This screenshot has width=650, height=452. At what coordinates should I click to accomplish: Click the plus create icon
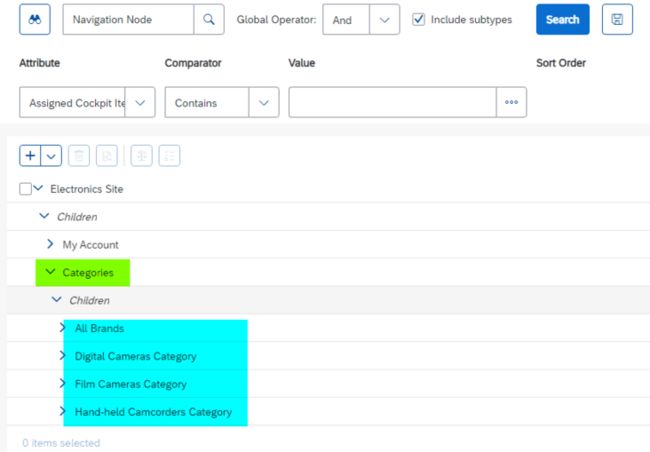pyautogui.click(x=30, y=156)
